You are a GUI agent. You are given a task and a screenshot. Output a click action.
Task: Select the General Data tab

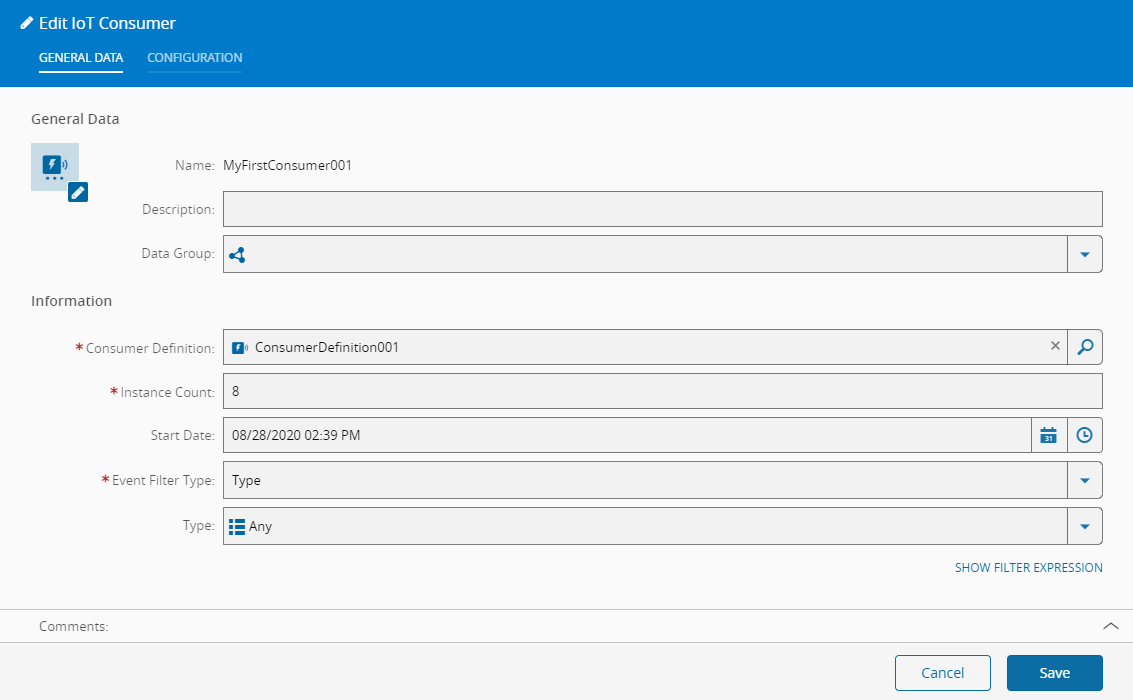(81, 58)
